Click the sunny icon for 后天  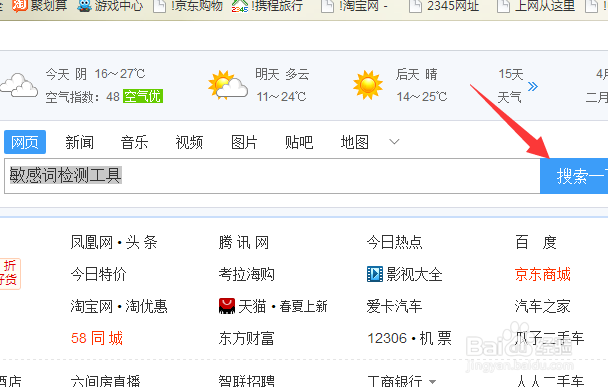368,85
